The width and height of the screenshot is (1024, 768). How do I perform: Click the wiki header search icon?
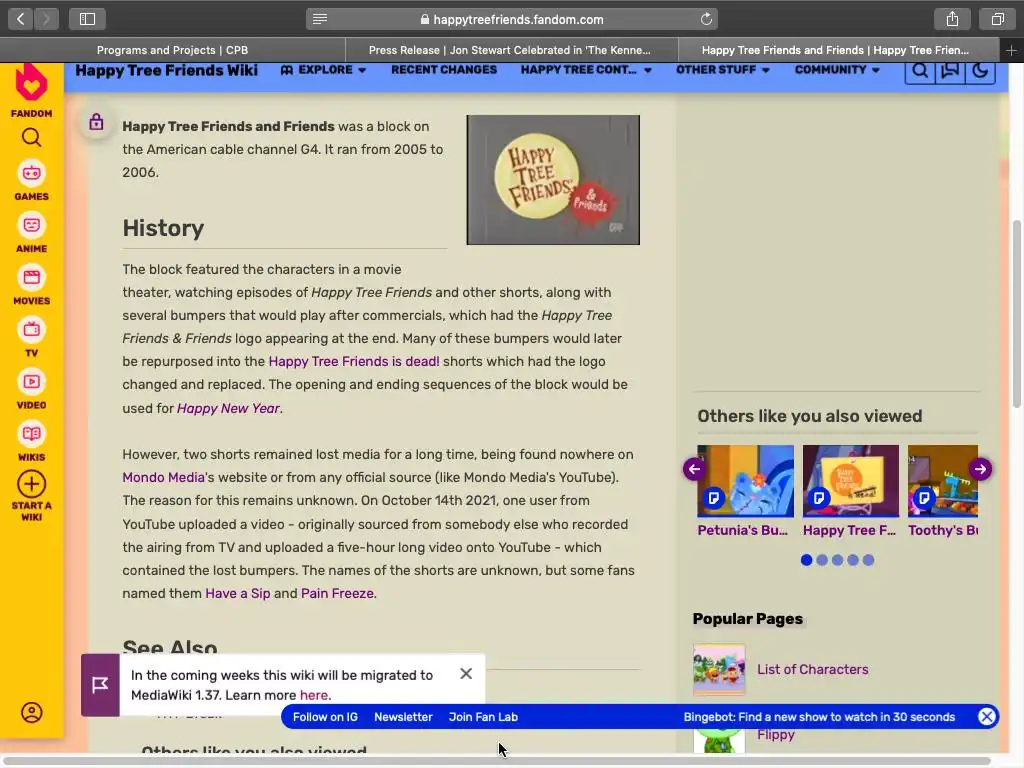pyautogui.click(x=920, y=71)
